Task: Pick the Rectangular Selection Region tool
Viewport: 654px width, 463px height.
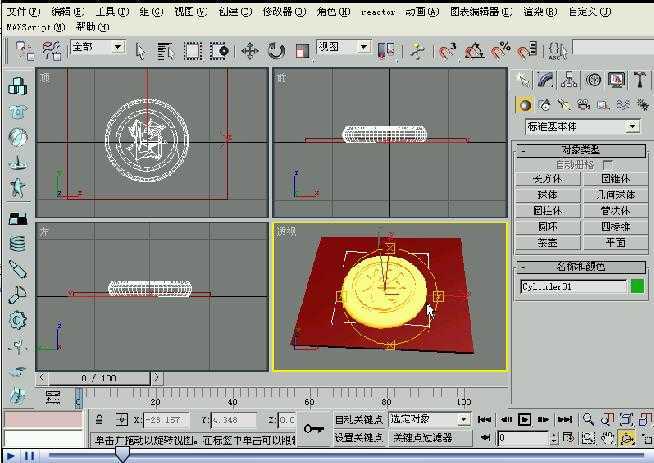Action: click(x=193, y=51)
